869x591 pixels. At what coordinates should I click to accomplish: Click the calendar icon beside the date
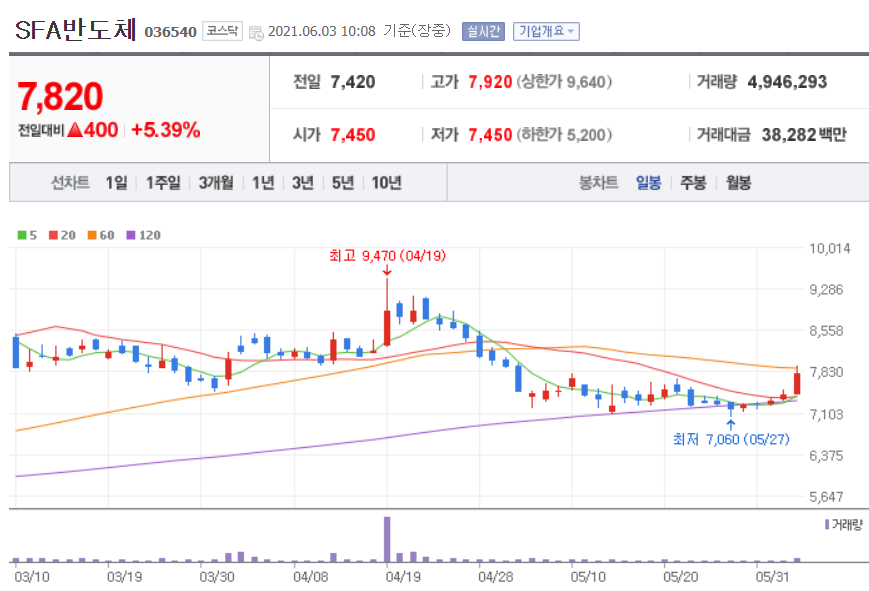256,33
